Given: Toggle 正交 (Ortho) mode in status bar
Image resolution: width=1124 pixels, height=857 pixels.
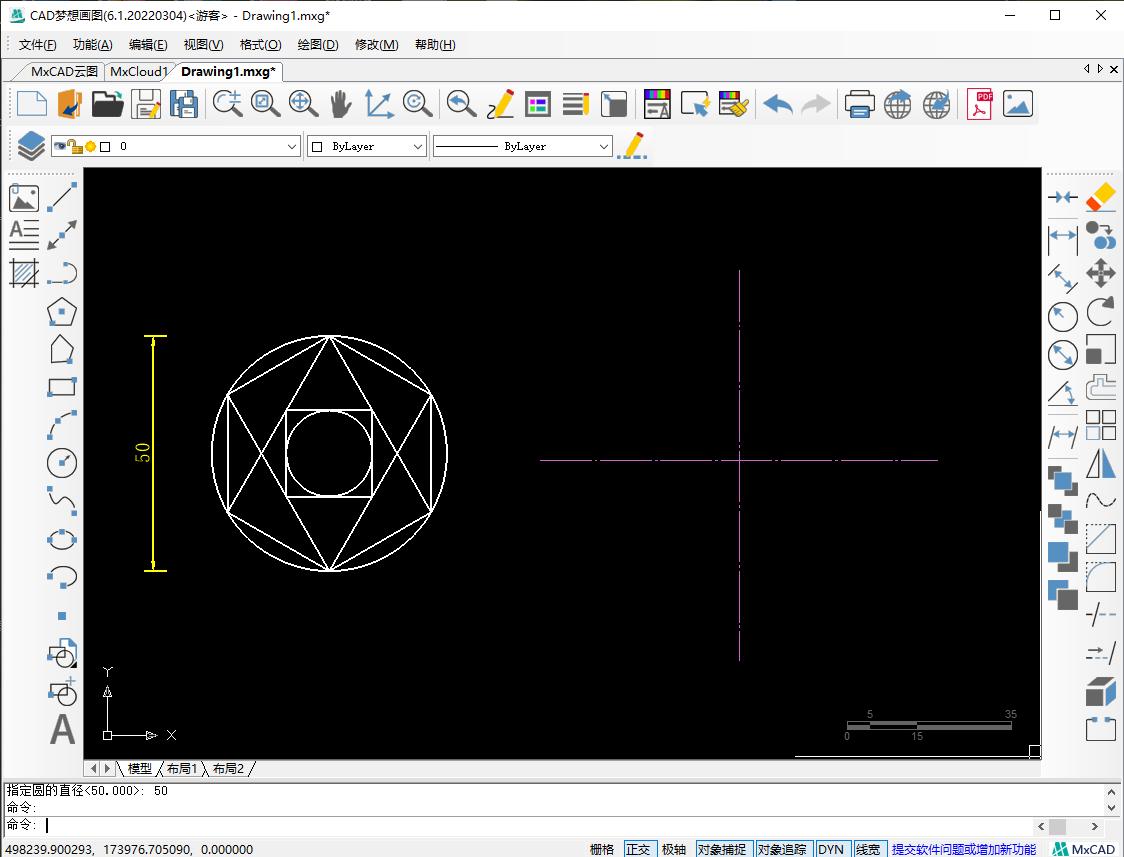Looking at the screenshot, I should (x=639, y=848).
